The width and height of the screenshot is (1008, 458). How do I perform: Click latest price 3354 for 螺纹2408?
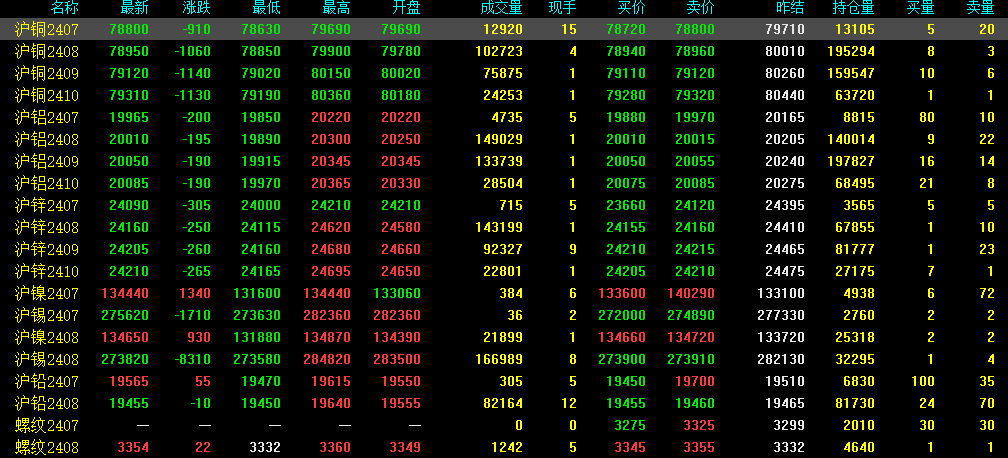tap(133, 447)
